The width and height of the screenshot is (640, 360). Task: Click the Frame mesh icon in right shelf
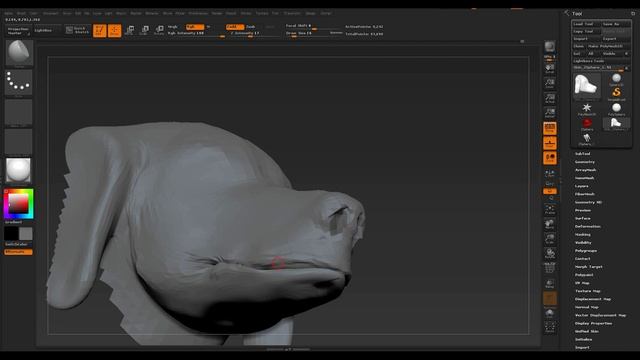coord(550,210)
